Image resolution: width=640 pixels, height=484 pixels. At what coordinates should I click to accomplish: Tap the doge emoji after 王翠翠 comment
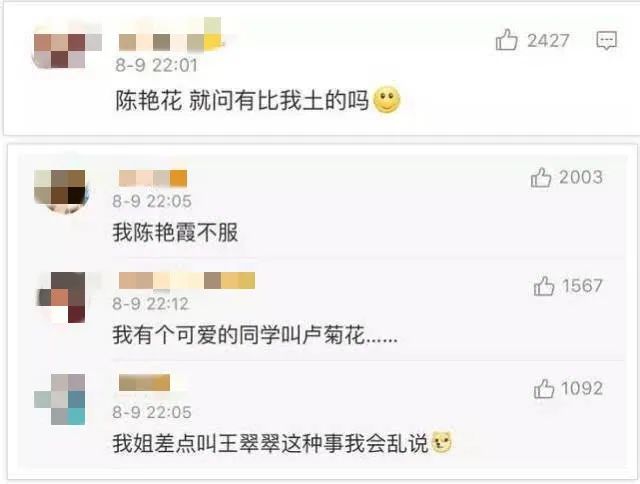(442, 442)
